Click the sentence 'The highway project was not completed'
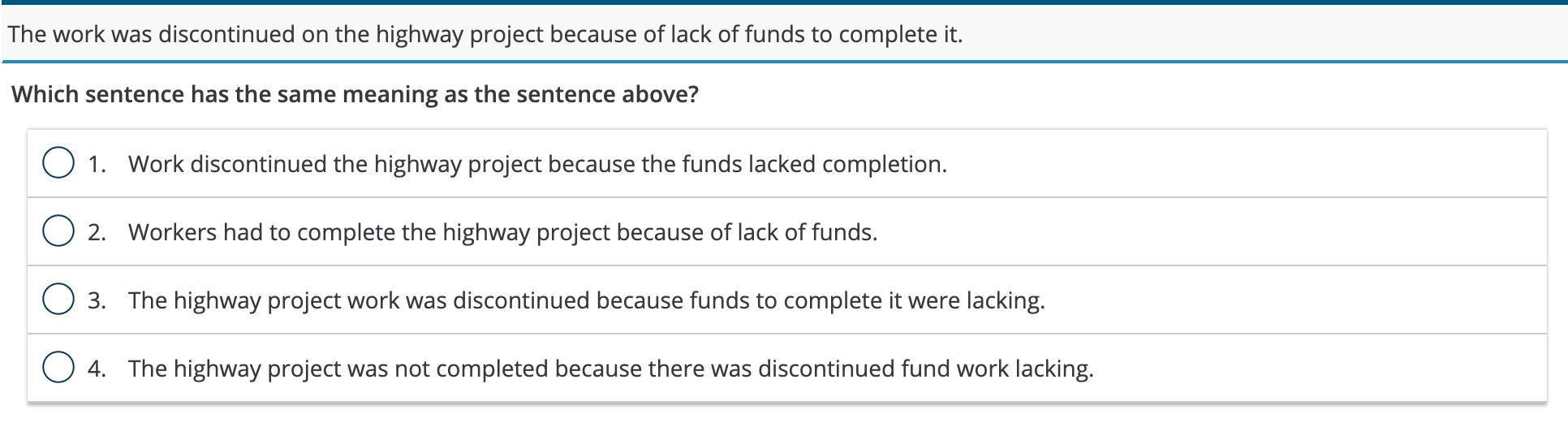 tap(610, 369)
